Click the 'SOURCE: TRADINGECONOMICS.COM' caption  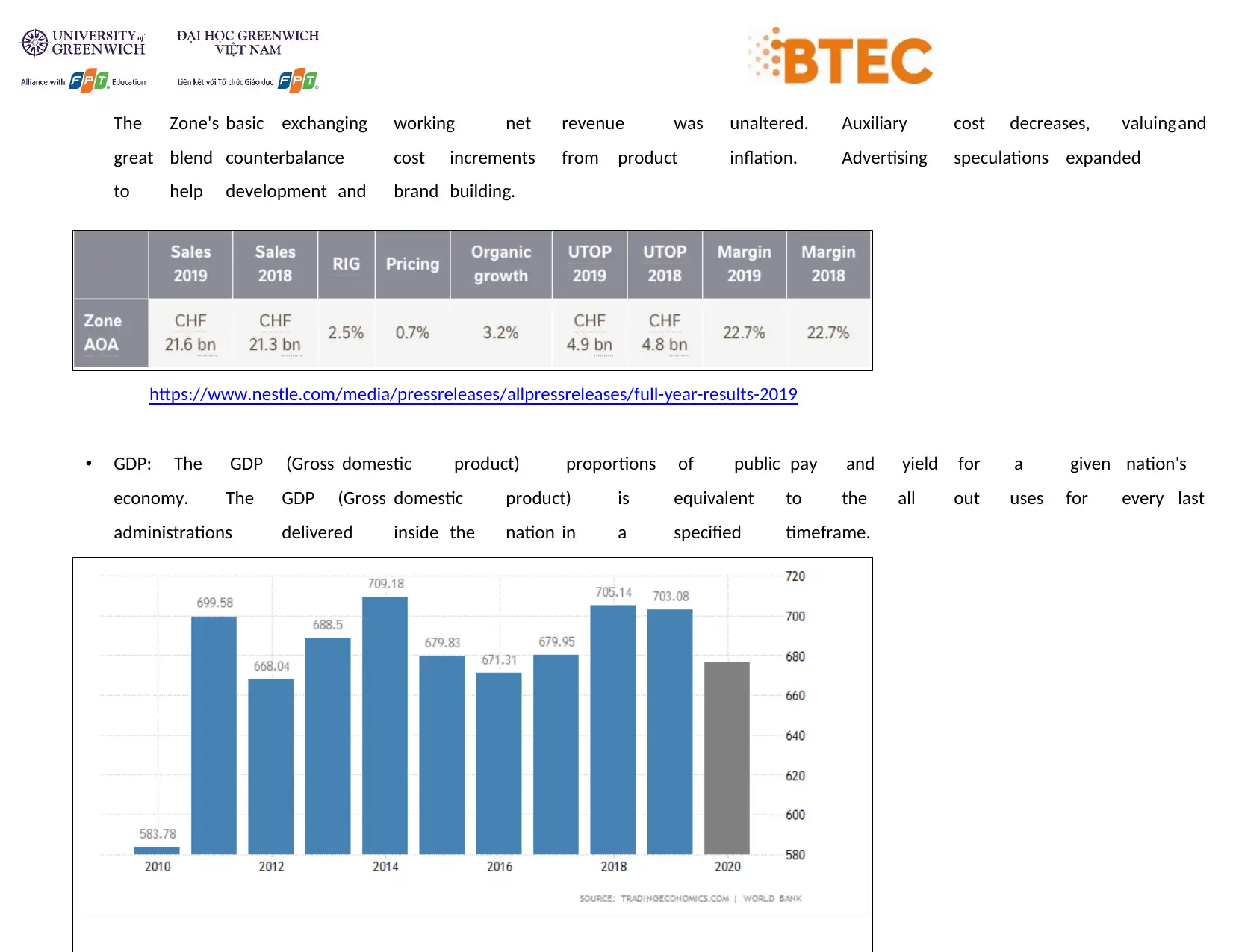coord(690,898)
